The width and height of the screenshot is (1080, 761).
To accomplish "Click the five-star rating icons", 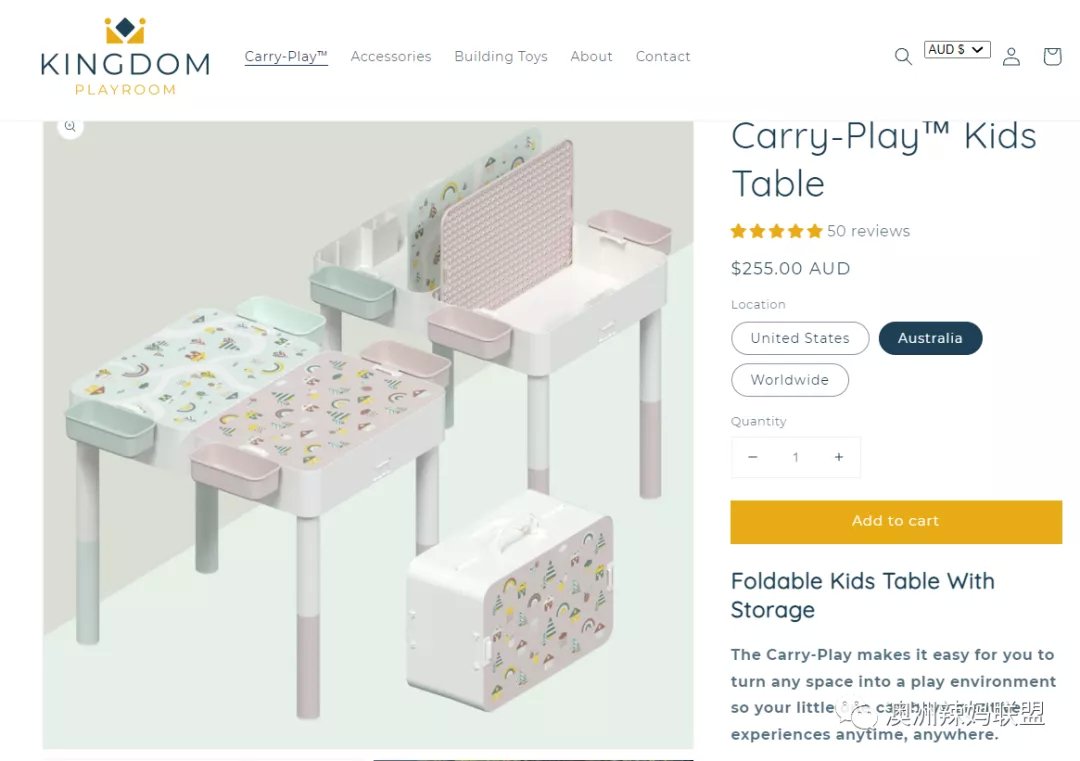I will (x=777, y=231).
